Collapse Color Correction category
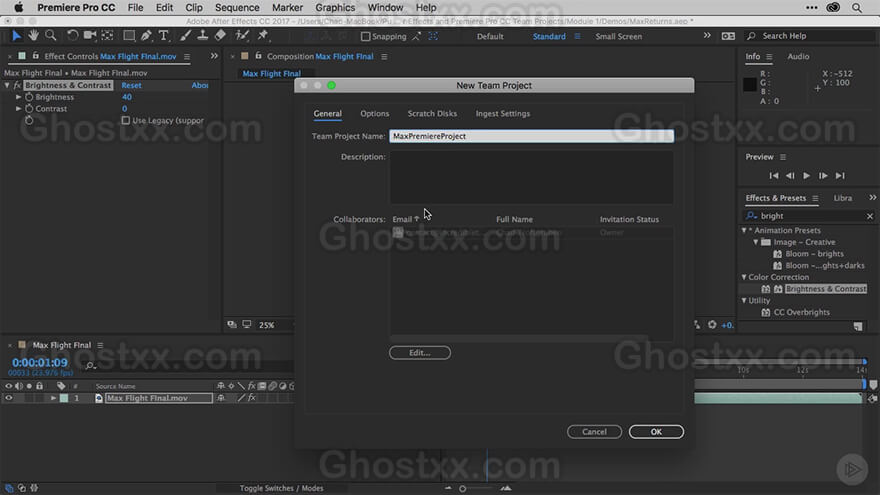 click(x=744, y=277)
